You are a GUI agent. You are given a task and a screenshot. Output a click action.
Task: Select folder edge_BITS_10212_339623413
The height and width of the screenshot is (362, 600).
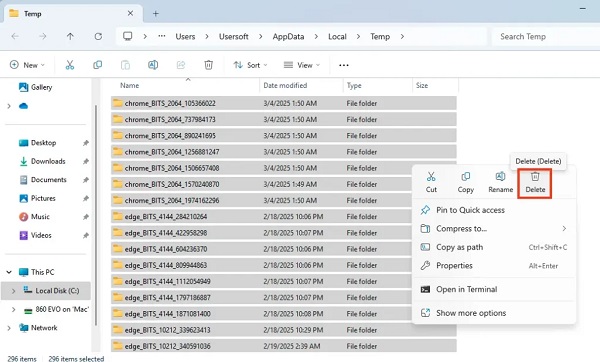point(284,330)
